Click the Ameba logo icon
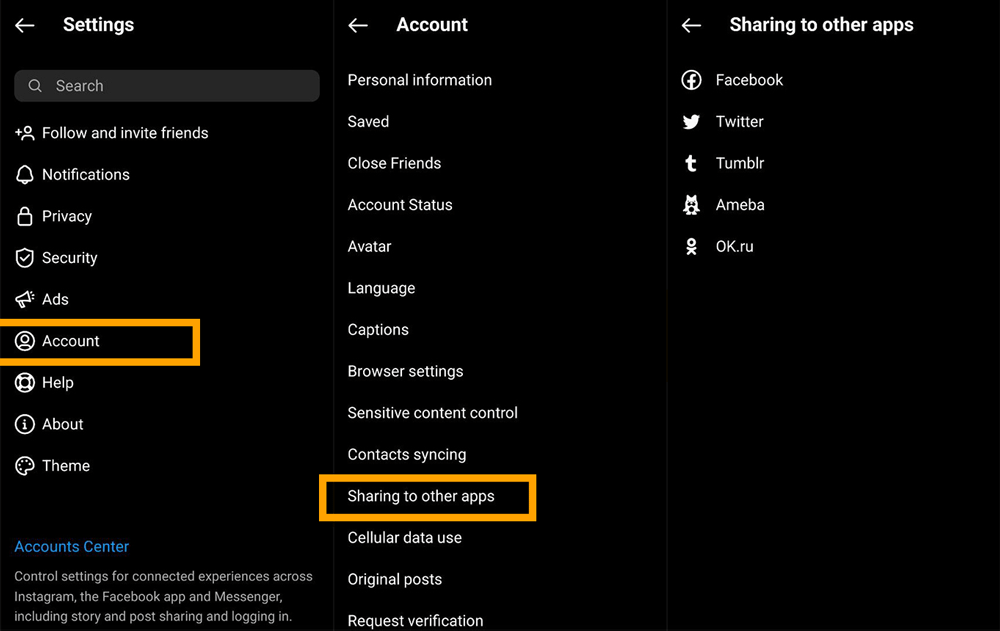This screenshot has width=1000, height=631. tap(691, 205)
